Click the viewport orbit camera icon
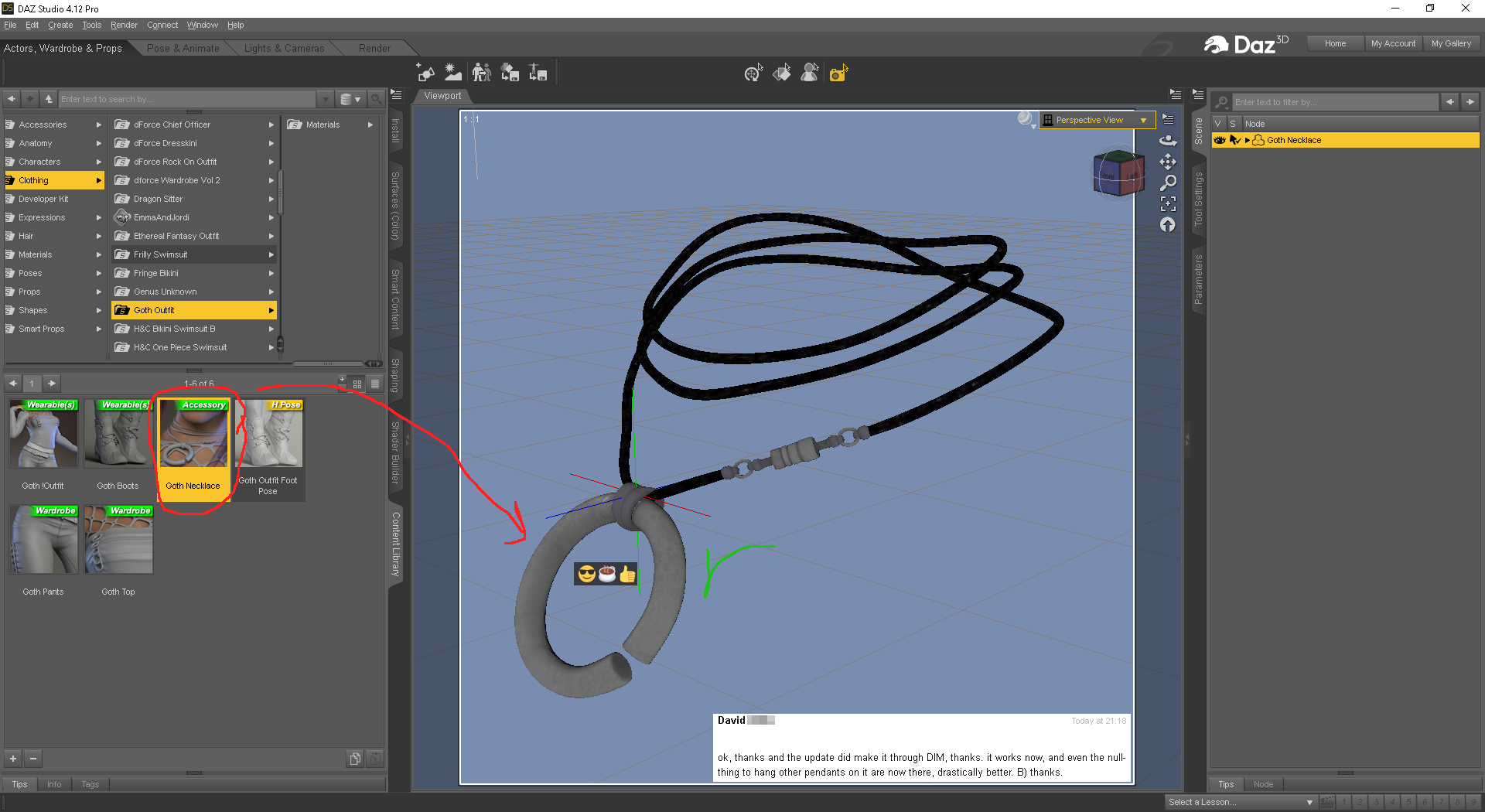Viewport: 1485px width, 812px height. [1168, 141]
